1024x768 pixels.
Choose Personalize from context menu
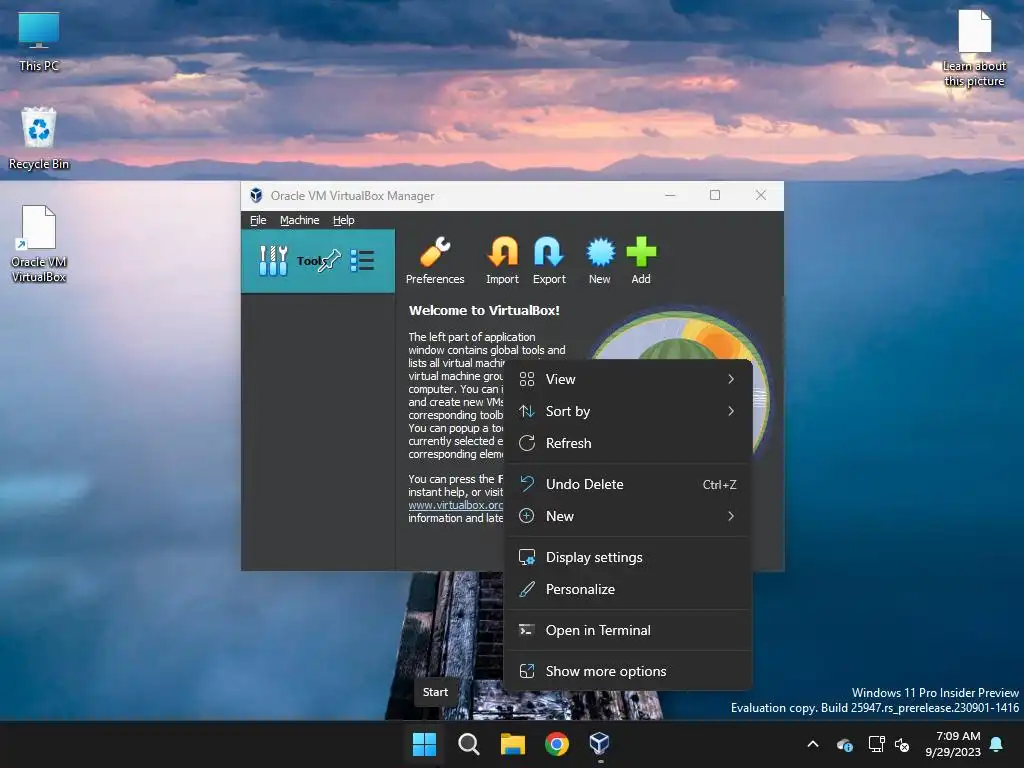(x=628, y=590)
